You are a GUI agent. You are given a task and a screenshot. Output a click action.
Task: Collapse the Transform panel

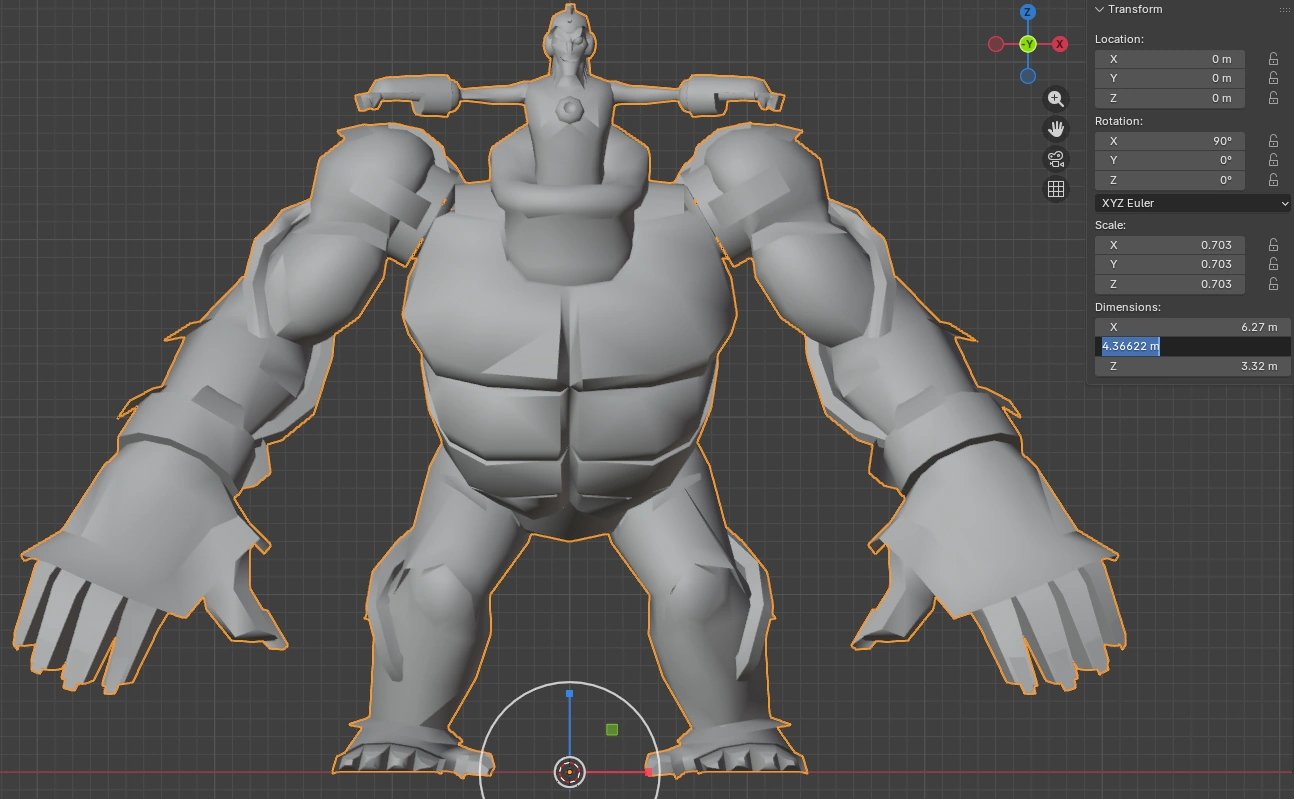(1100, 10)
